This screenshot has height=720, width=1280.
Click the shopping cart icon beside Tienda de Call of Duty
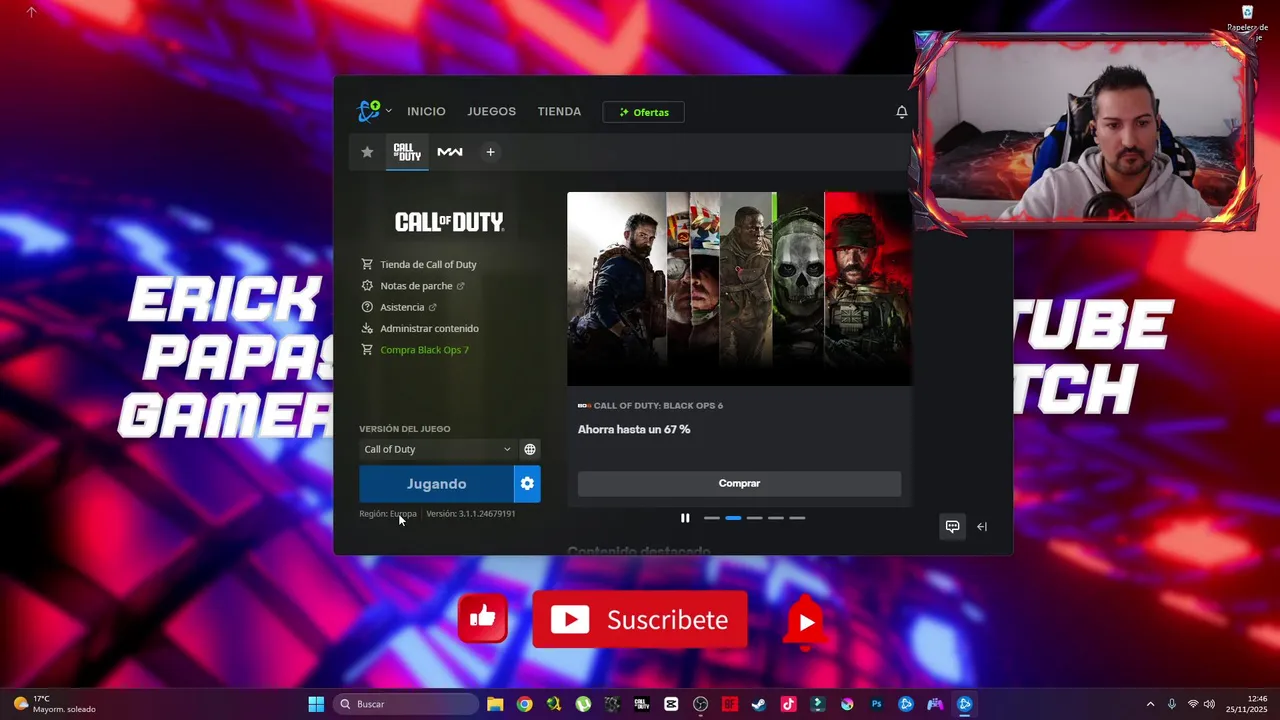[x=367, y=264]
